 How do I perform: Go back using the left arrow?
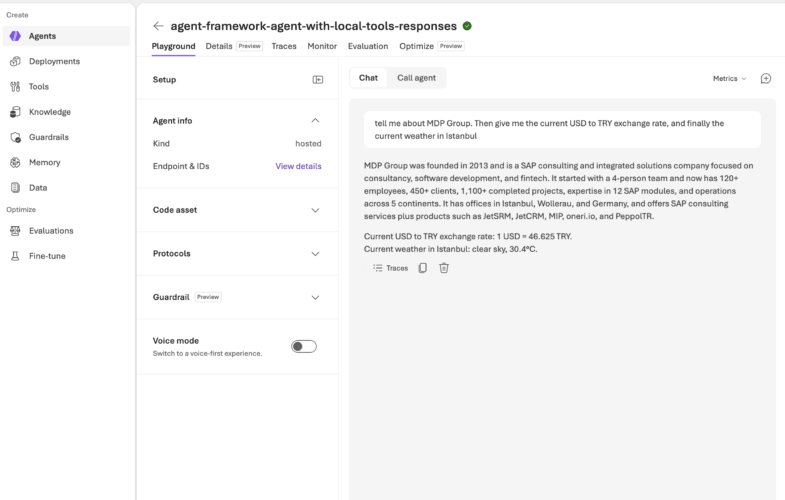pos(158,26)
